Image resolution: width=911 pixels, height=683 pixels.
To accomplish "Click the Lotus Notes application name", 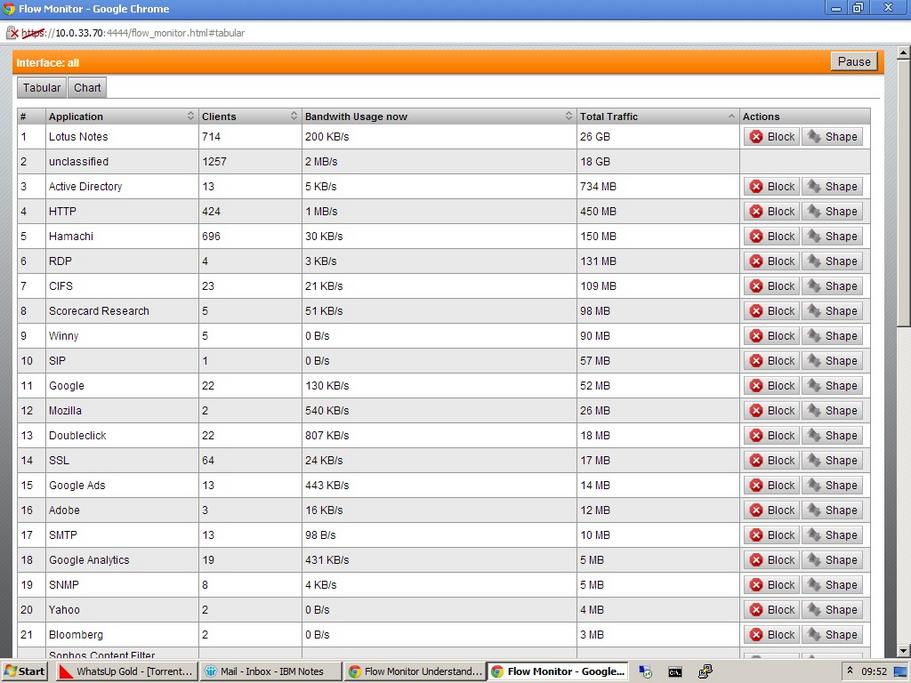I will click(78, 137).
